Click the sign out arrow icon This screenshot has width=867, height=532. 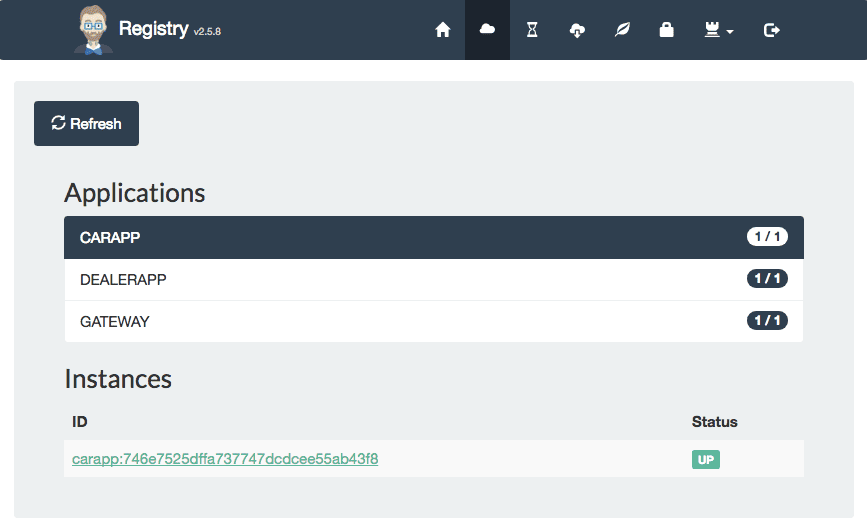(772, 30)
